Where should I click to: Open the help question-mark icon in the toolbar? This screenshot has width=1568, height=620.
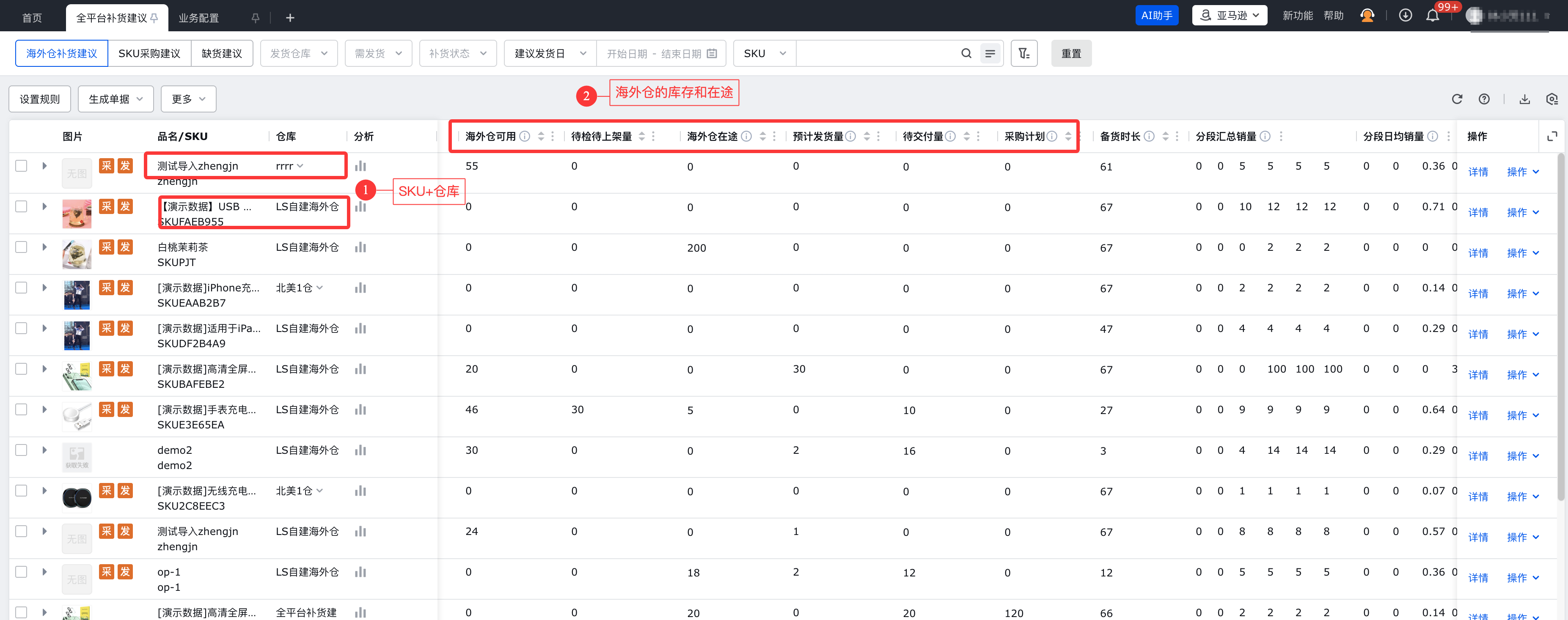click(x=1484, y=99)
